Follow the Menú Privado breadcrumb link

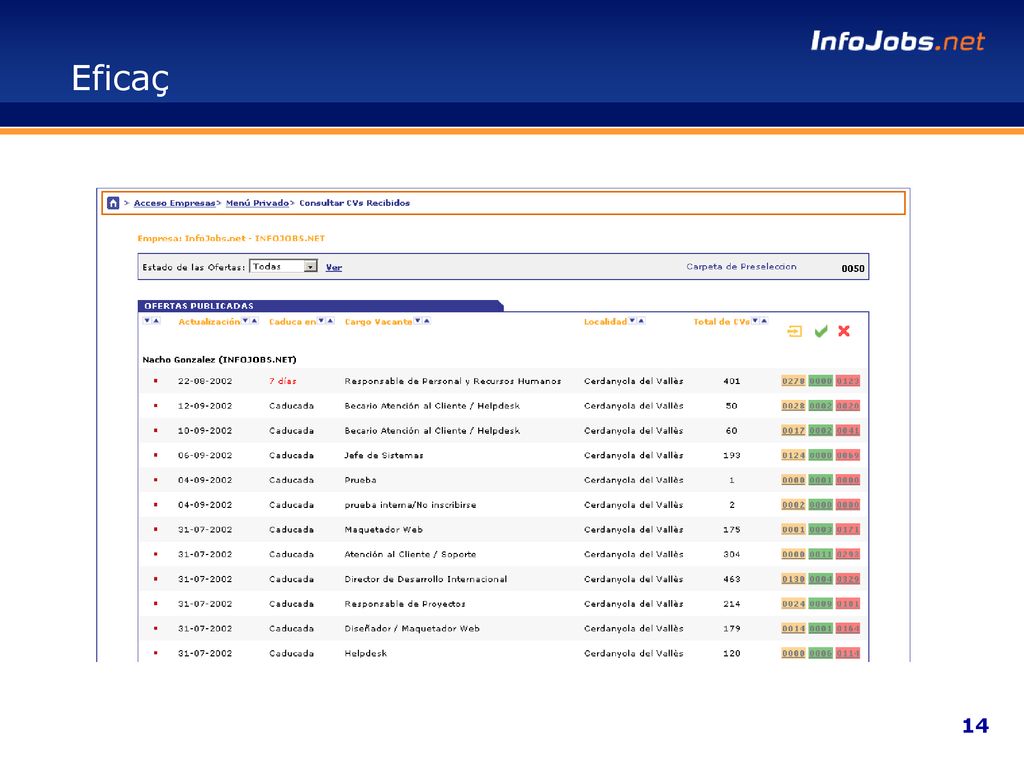click(257, 203)
